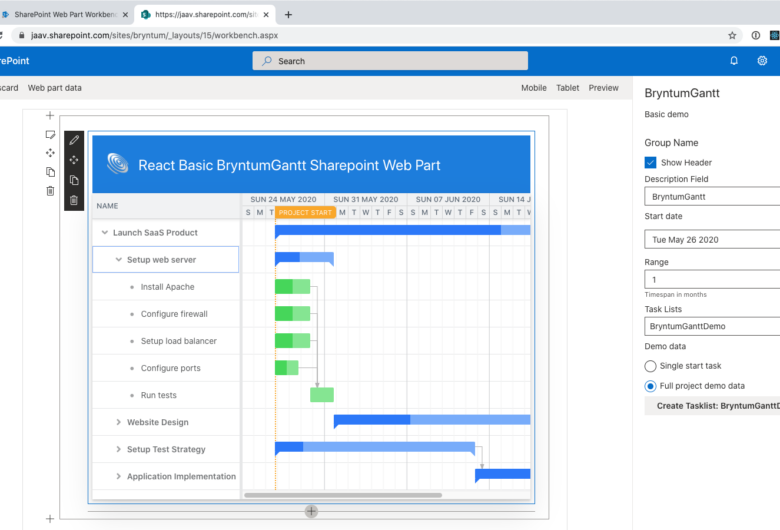Click the duplicate web part icon in dark toolbar

tap(74, 180)
